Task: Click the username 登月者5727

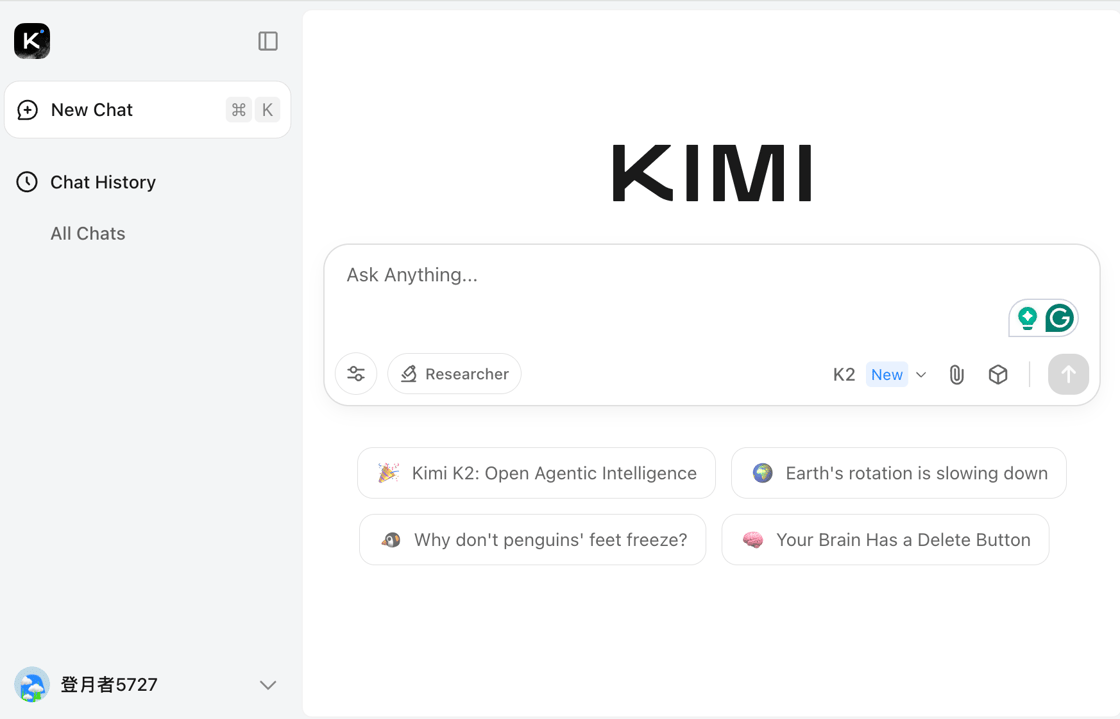Action: (x=109, y=685)
